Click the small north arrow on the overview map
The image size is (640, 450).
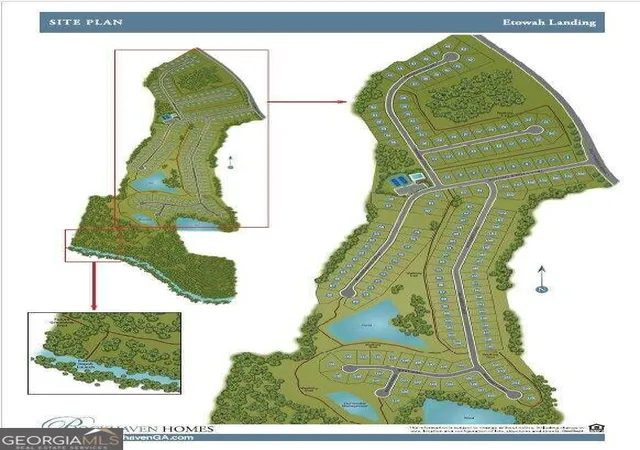tap(231, 163)
